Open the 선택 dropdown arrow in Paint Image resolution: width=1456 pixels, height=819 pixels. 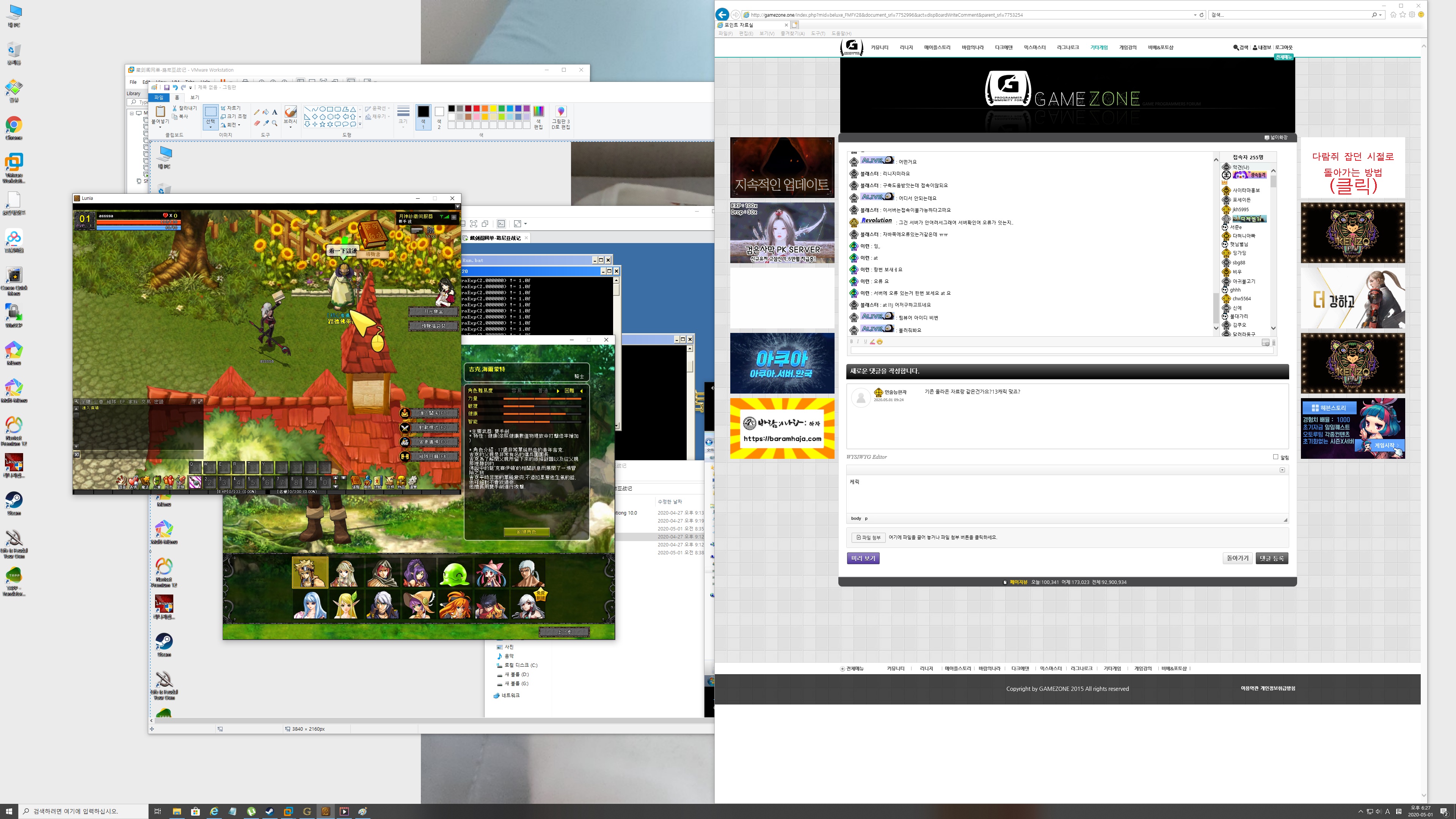click(210, 127)
